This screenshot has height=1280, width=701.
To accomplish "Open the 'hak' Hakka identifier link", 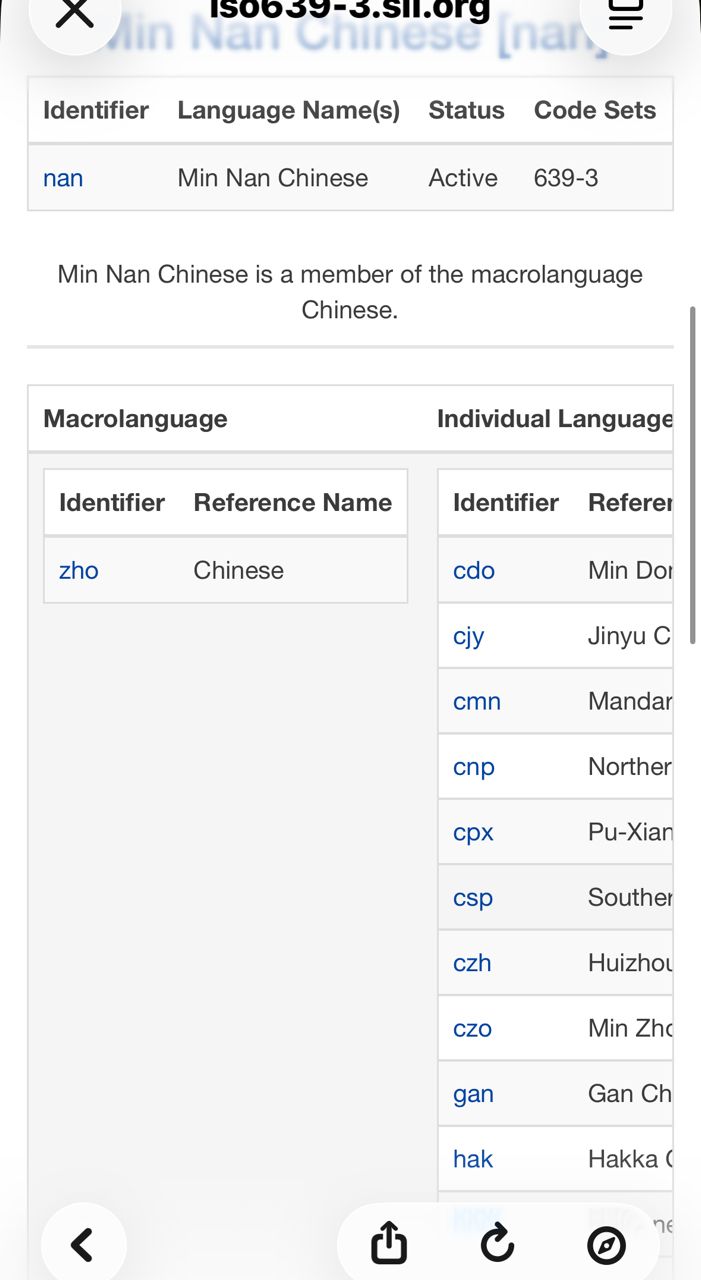I will (x=473, y=1159).
